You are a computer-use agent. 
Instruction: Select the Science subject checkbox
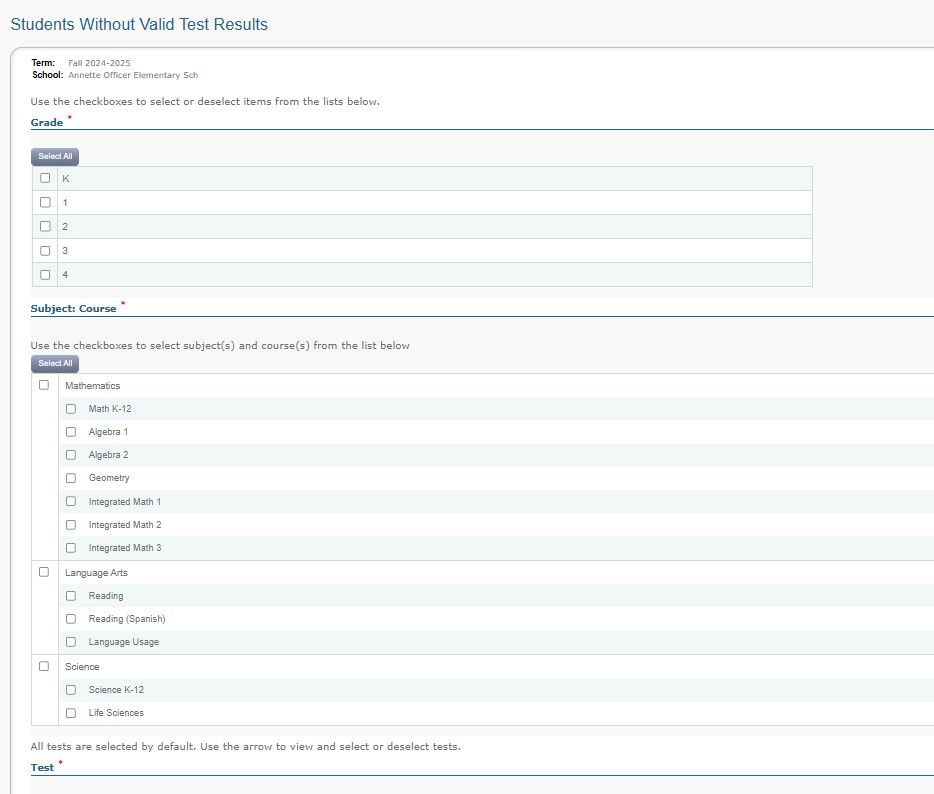[43, 666]
